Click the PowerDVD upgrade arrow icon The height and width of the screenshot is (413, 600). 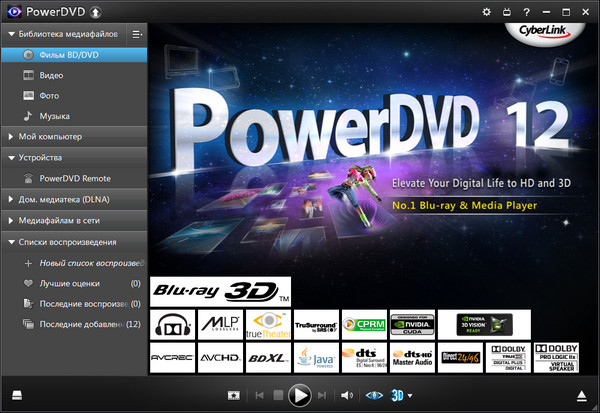click(94, 12)
